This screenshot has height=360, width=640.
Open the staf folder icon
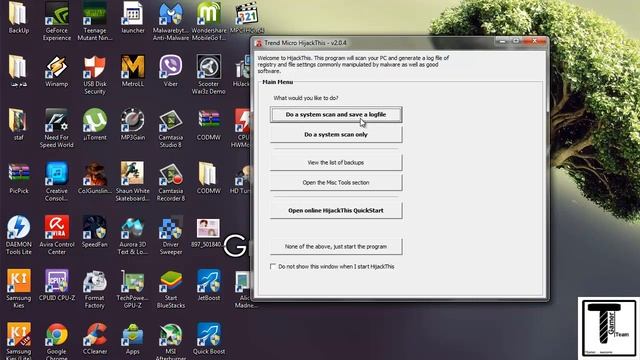pyautogui.click(x=18, y=124)
